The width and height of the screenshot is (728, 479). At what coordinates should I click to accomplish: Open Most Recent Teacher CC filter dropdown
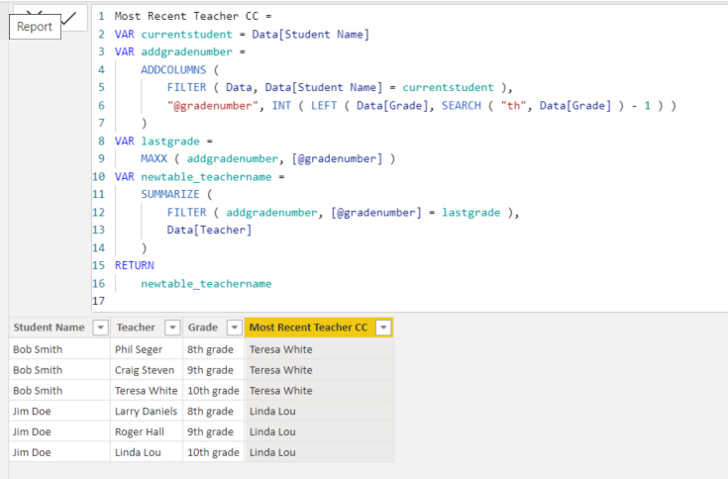point(384,328)
